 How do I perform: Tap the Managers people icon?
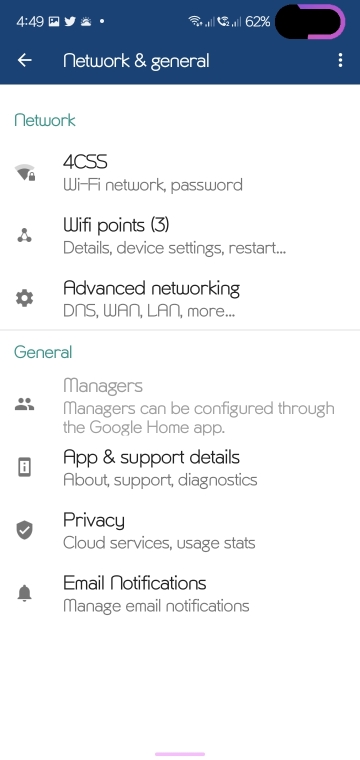click(x=24, y=404)
